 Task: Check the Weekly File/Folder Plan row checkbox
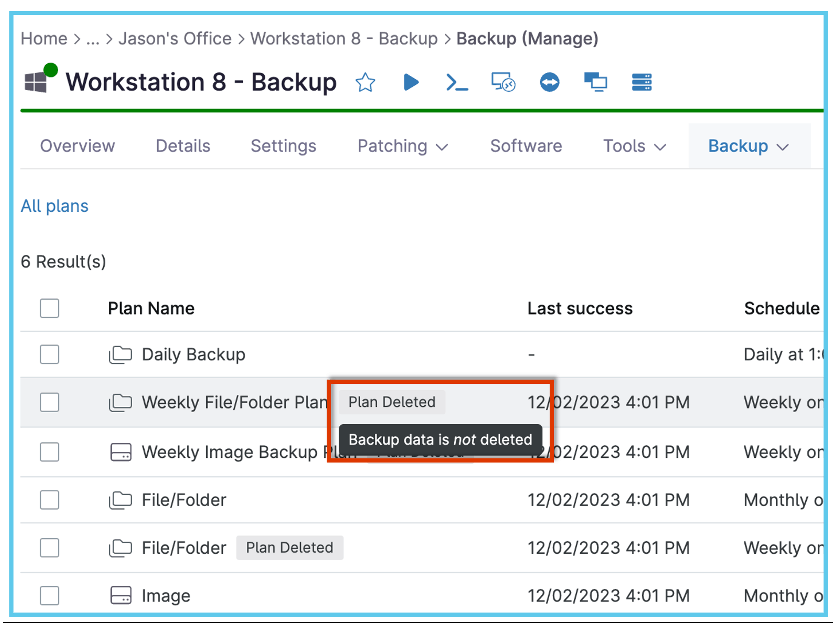click(x=49, y=402)
